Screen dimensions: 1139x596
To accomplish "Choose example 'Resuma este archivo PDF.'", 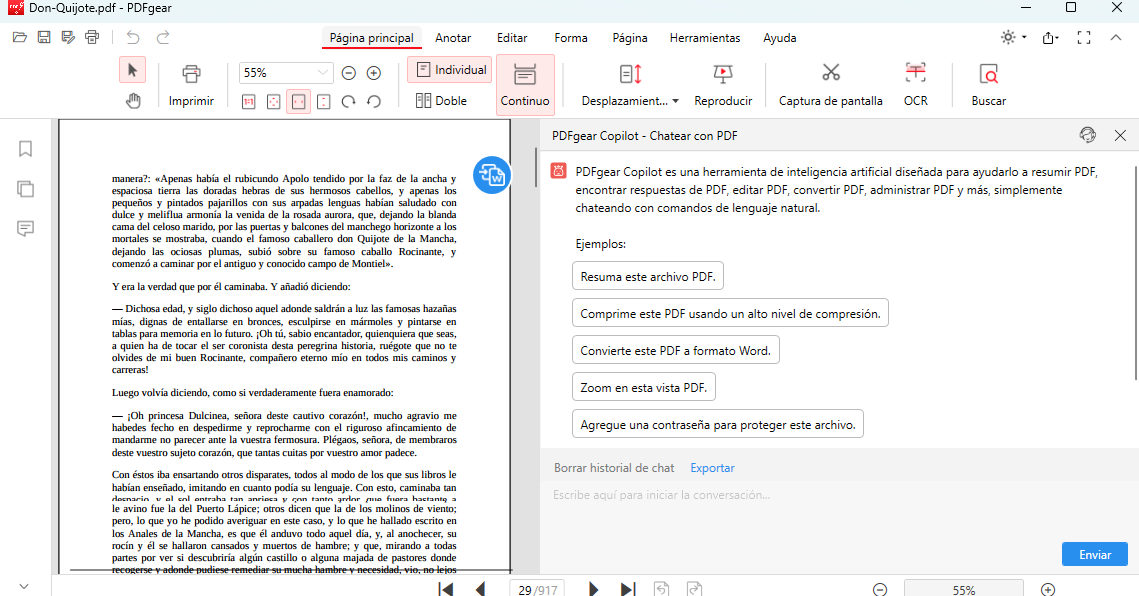I will pos(648,276).
